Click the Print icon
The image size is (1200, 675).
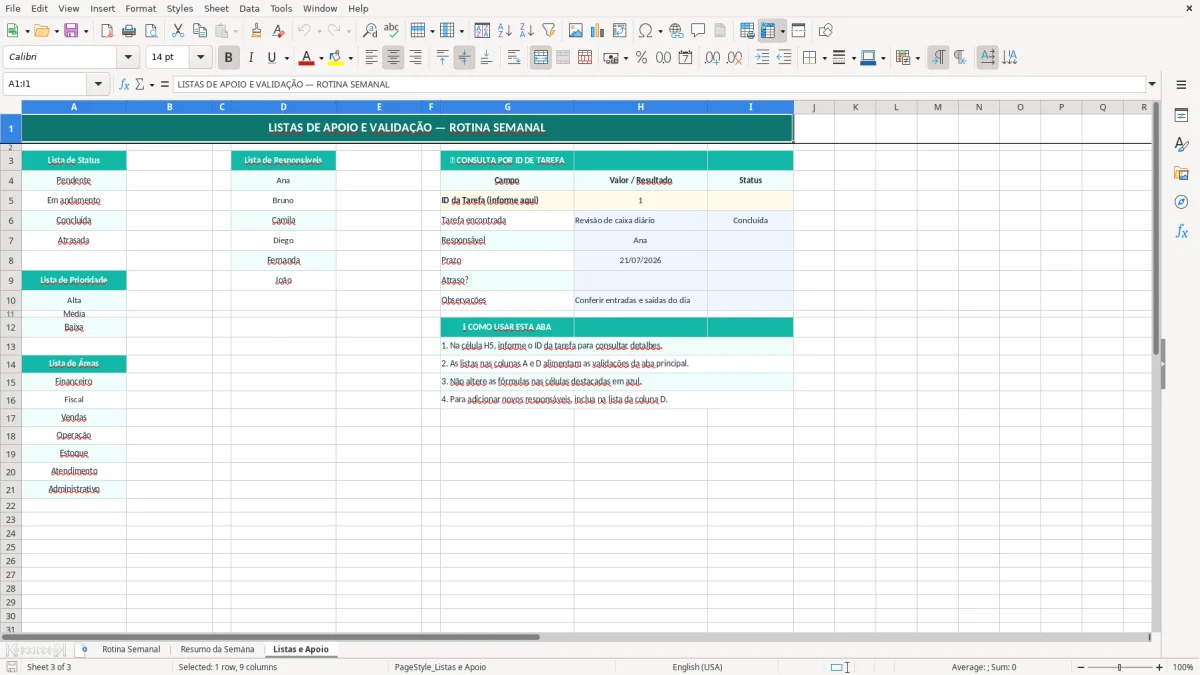129,31
